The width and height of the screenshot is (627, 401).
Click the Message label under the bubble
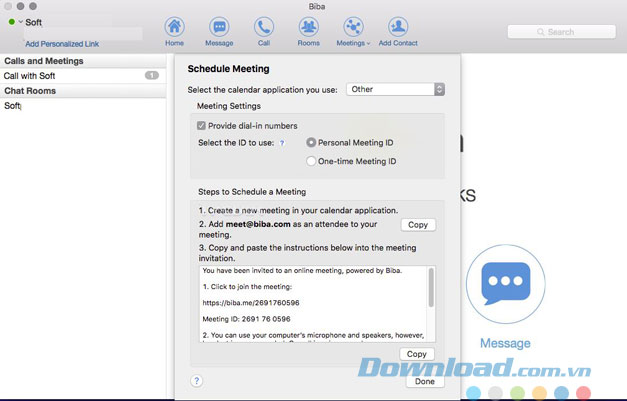(x=505, y=343)
